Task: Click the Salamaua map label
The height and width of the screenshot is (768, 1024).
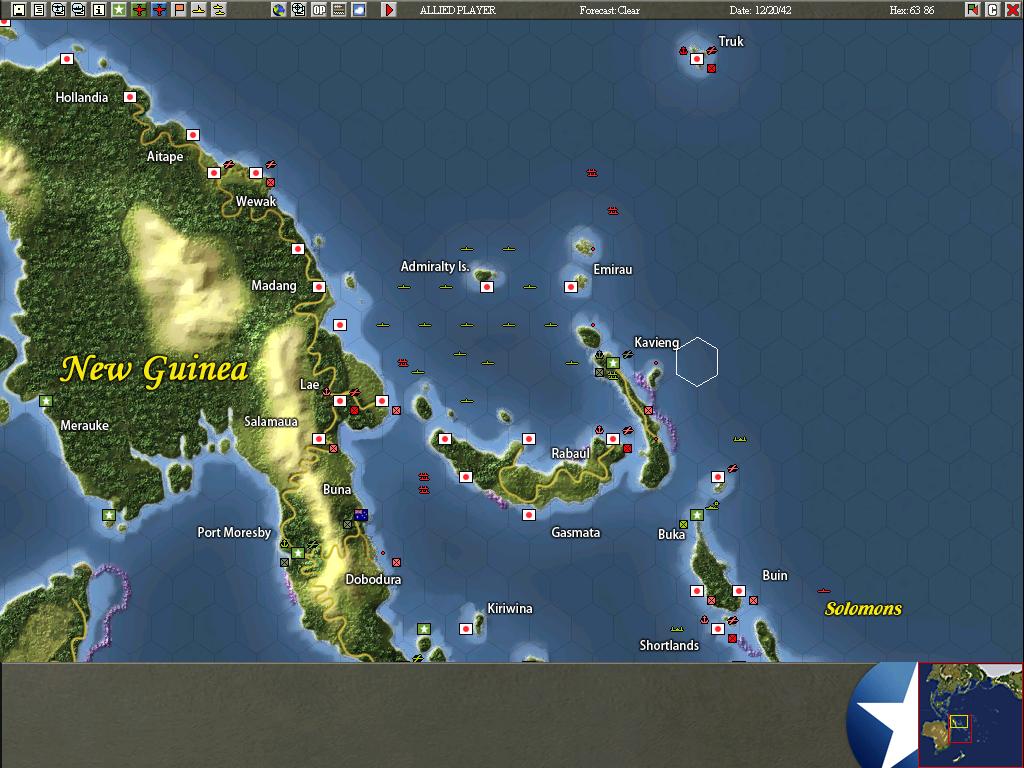Action: [270, 421]
